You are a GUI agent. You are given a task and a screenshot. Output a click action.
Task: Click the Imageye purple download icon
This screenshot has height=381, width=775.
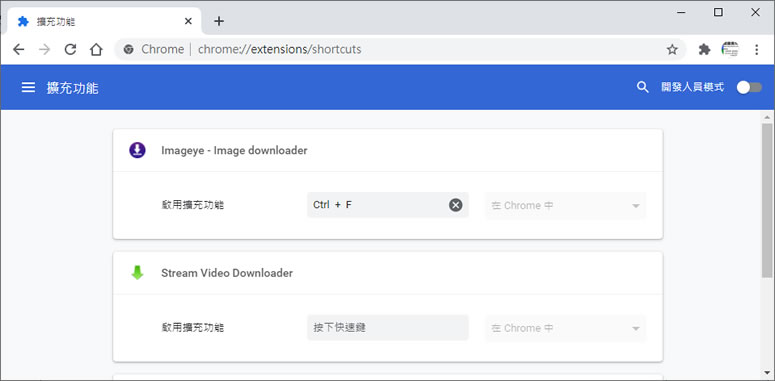[x=137, y=150]
